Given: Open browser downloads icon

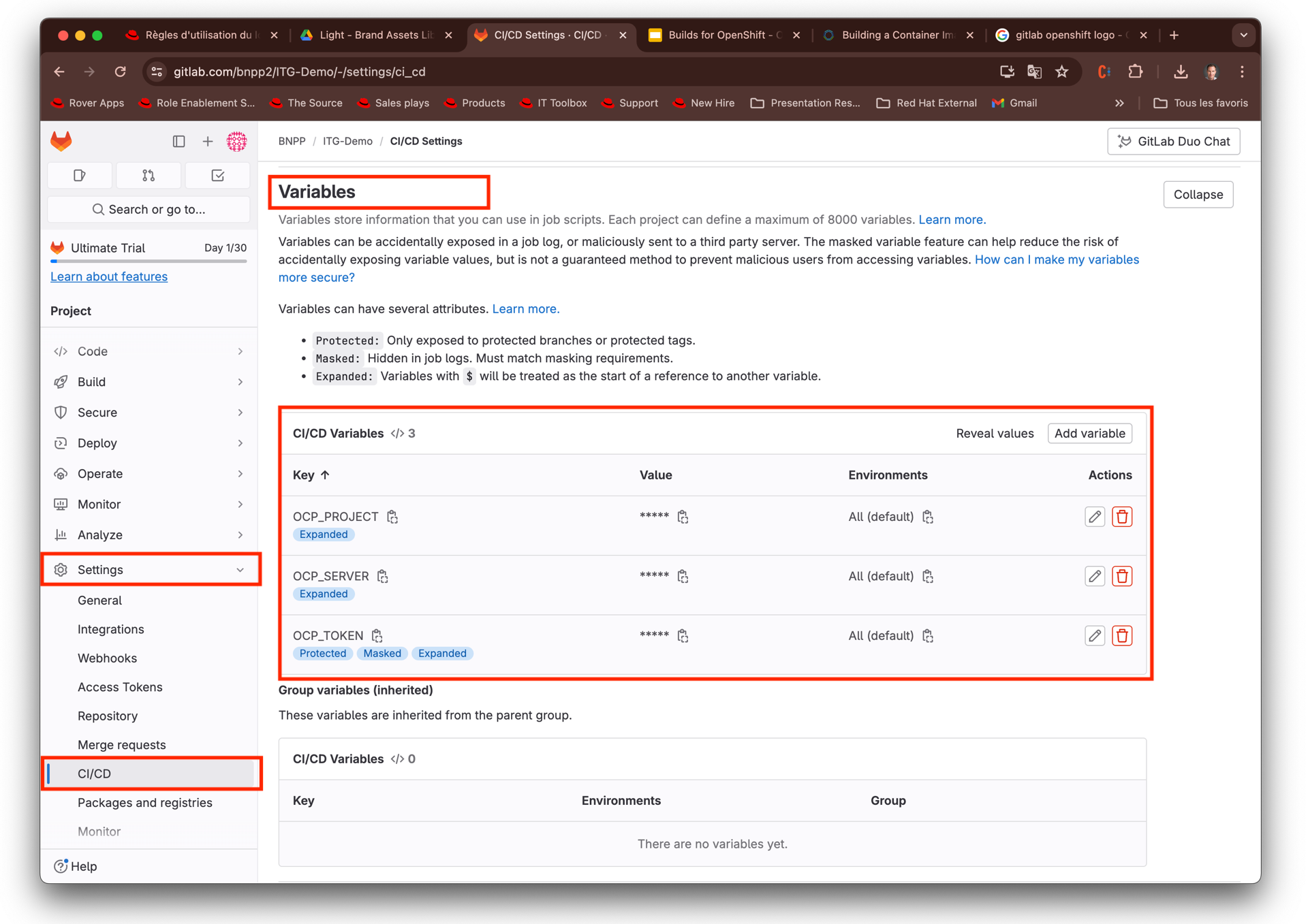Looking at the screenshot, I should pyautogui.click(x=1181, y=71).
